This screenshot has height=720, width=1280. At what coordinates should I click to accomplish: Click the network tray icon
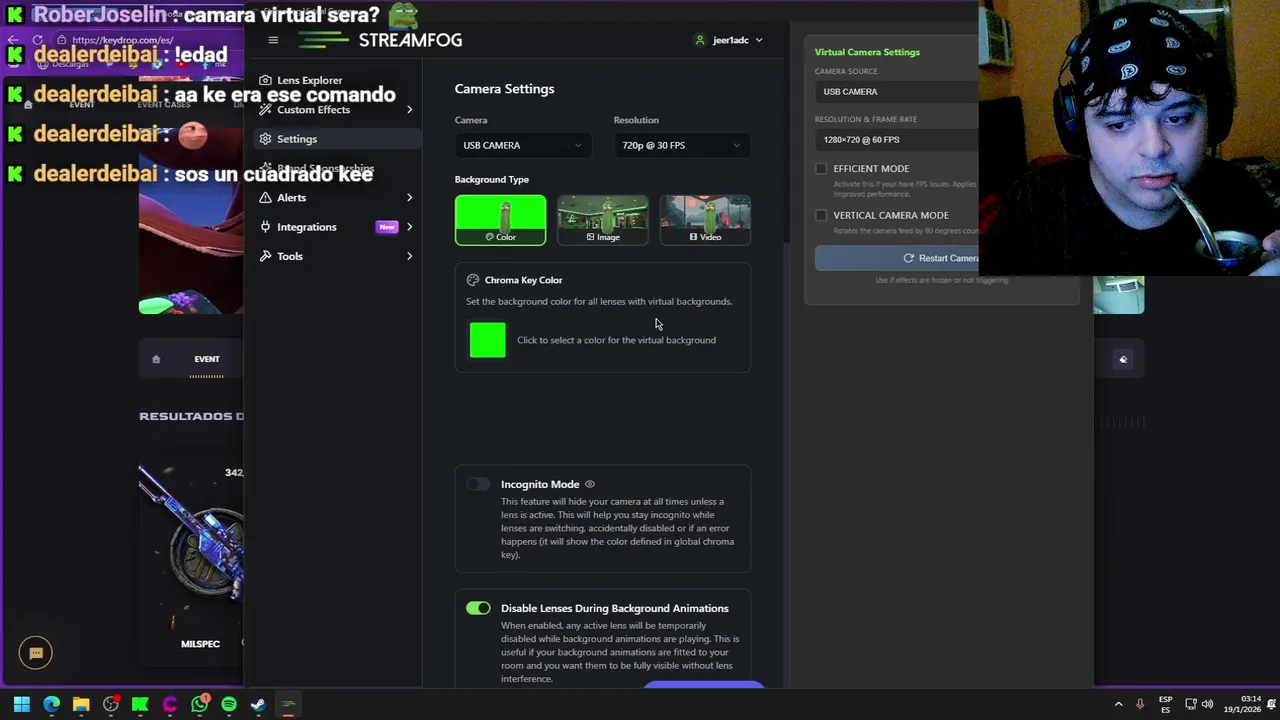pyautogui.click(x=1191, y=704)
